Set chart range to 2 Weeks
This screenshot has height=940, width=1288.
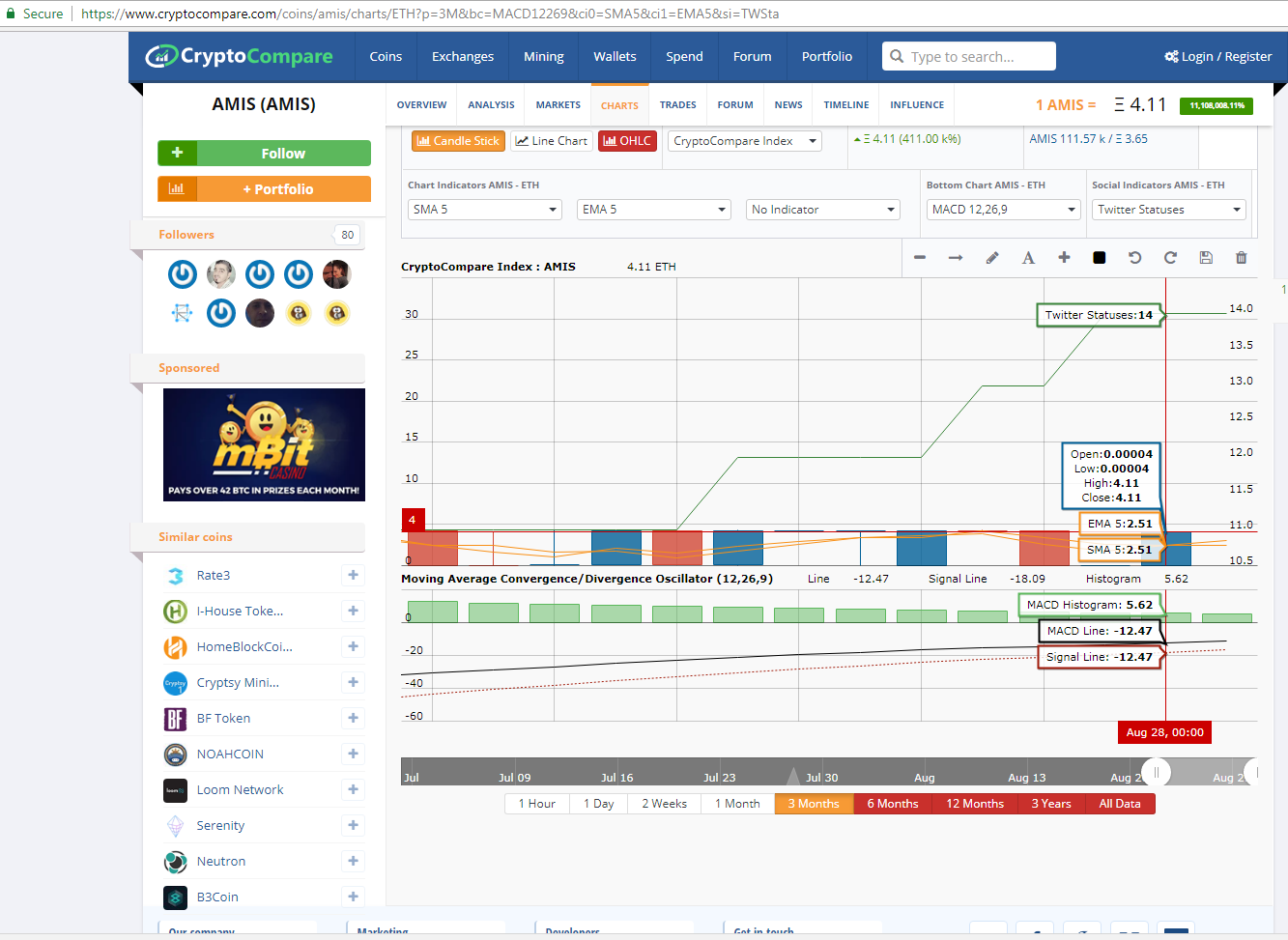tap(664, 804)
